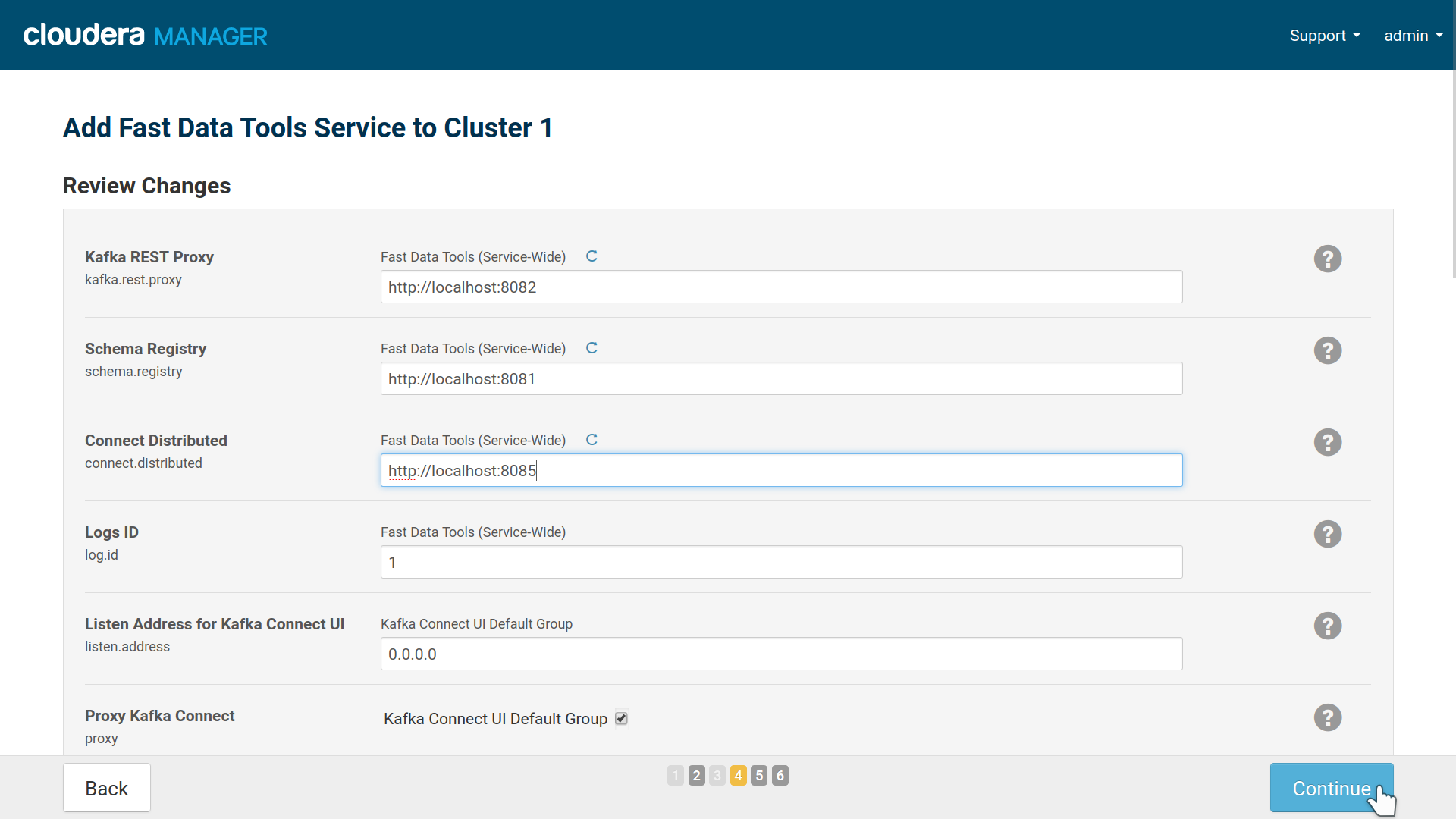Open help for Kafka REST Proxy setting
1456x819 pixels.
click(1328, 259)
